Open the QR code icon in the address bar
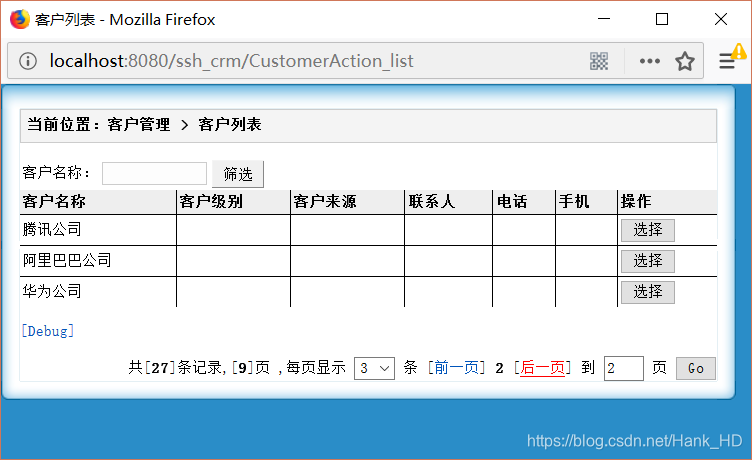Image resolution: width=752 pixels, height=460 pixels. [x=599, y=61]
